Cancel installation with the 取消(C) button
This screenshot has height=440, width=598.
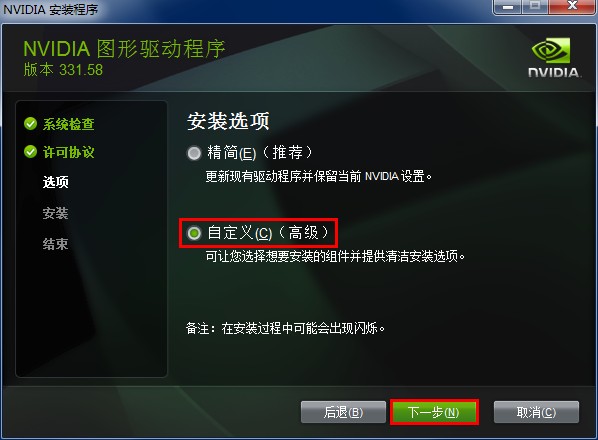click(536, 412)
